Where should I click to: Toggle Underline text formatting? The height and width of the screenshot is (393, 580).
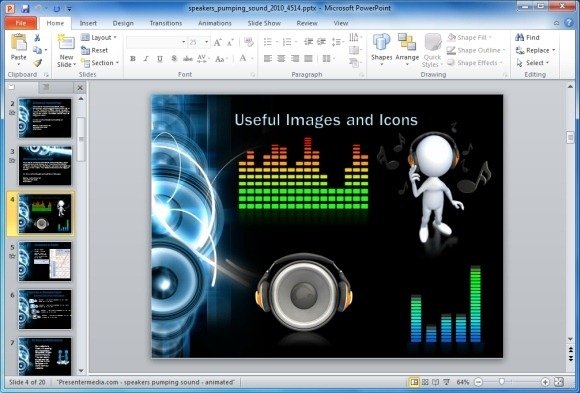click(x=160, y=58)
